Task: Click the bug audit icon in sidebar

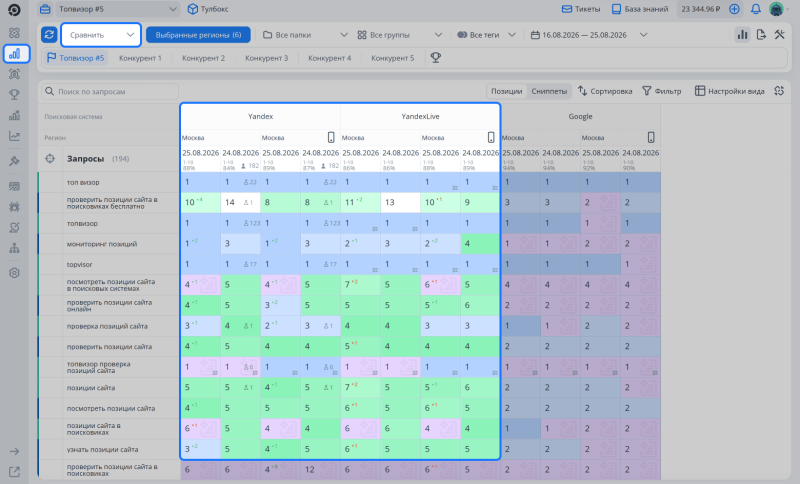Action: (14, 207)
